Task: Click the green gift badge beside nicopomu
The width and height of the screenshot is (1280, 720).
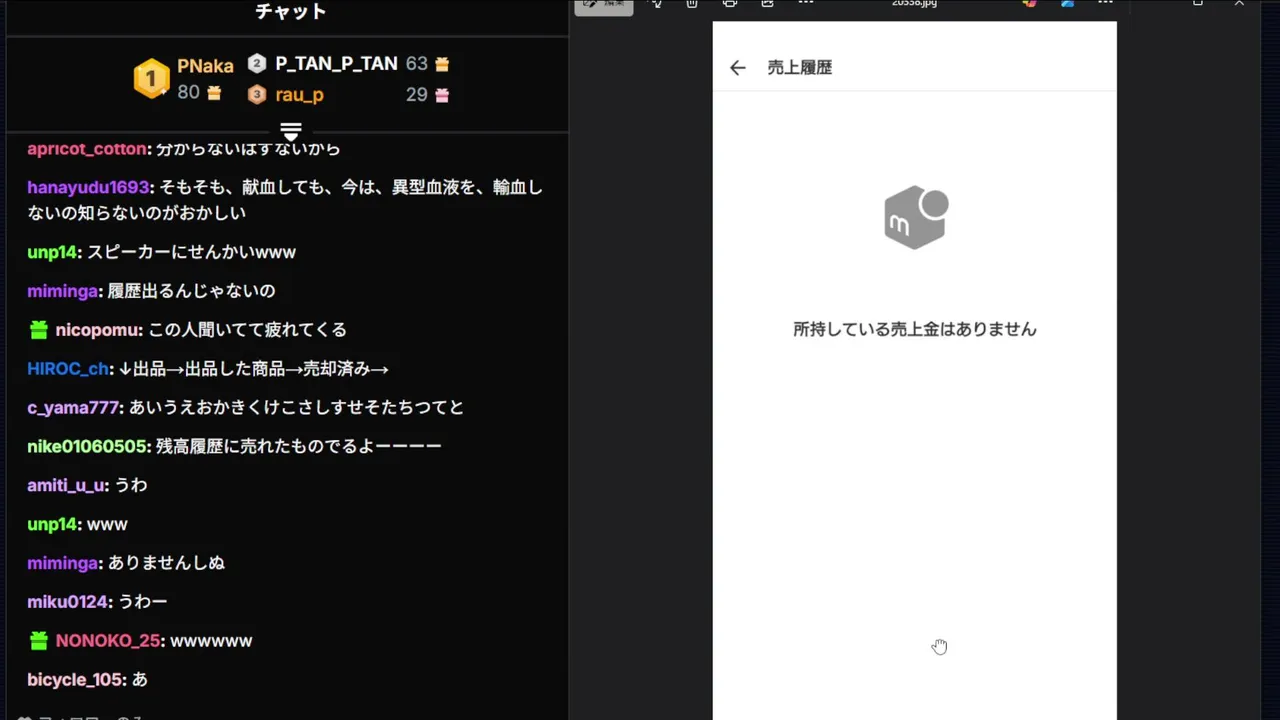Action: pyautogui.click(x=38, y=330)
